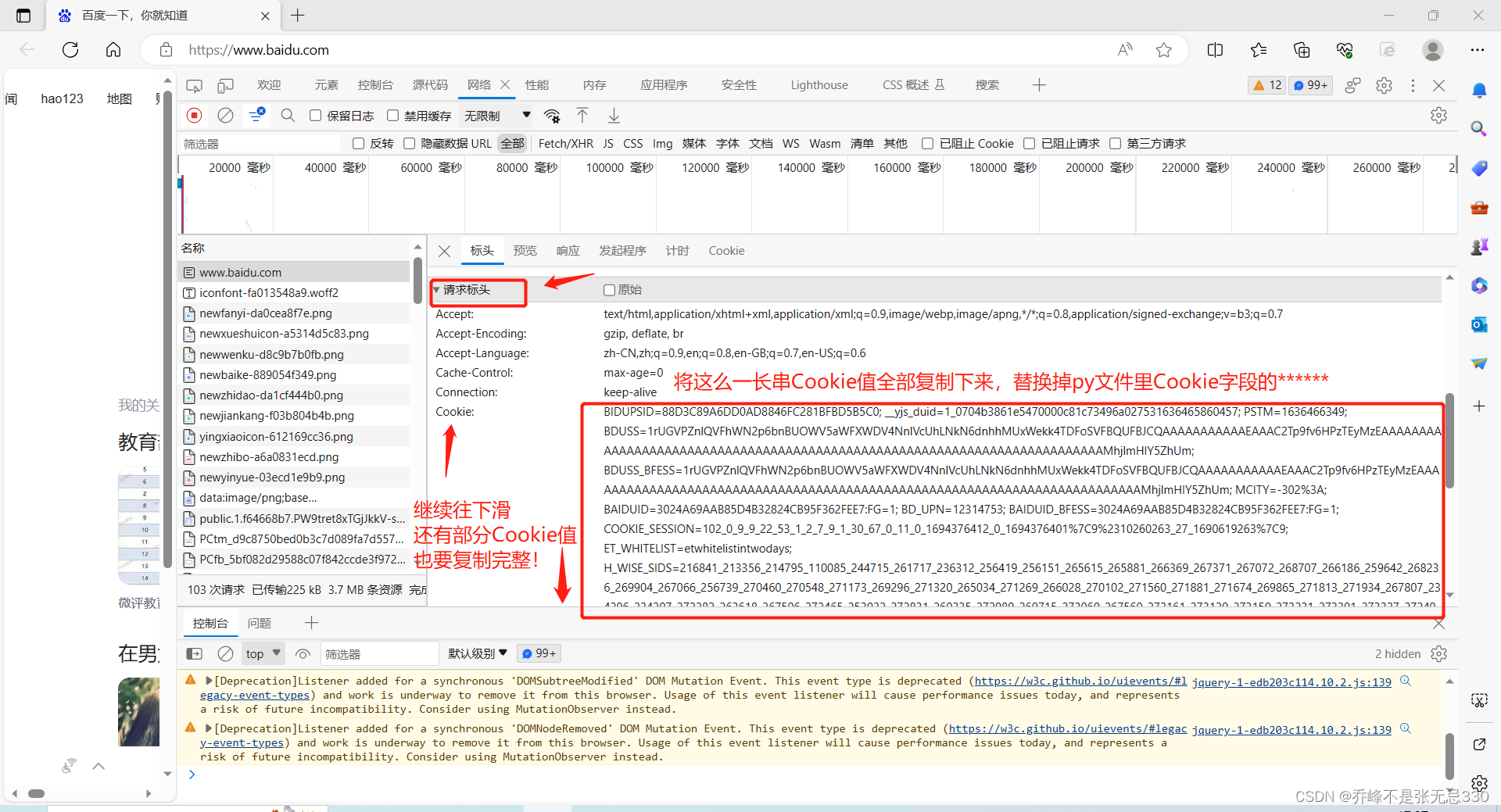
Task: Click the console filter input
Action: (x=379, y=654)
